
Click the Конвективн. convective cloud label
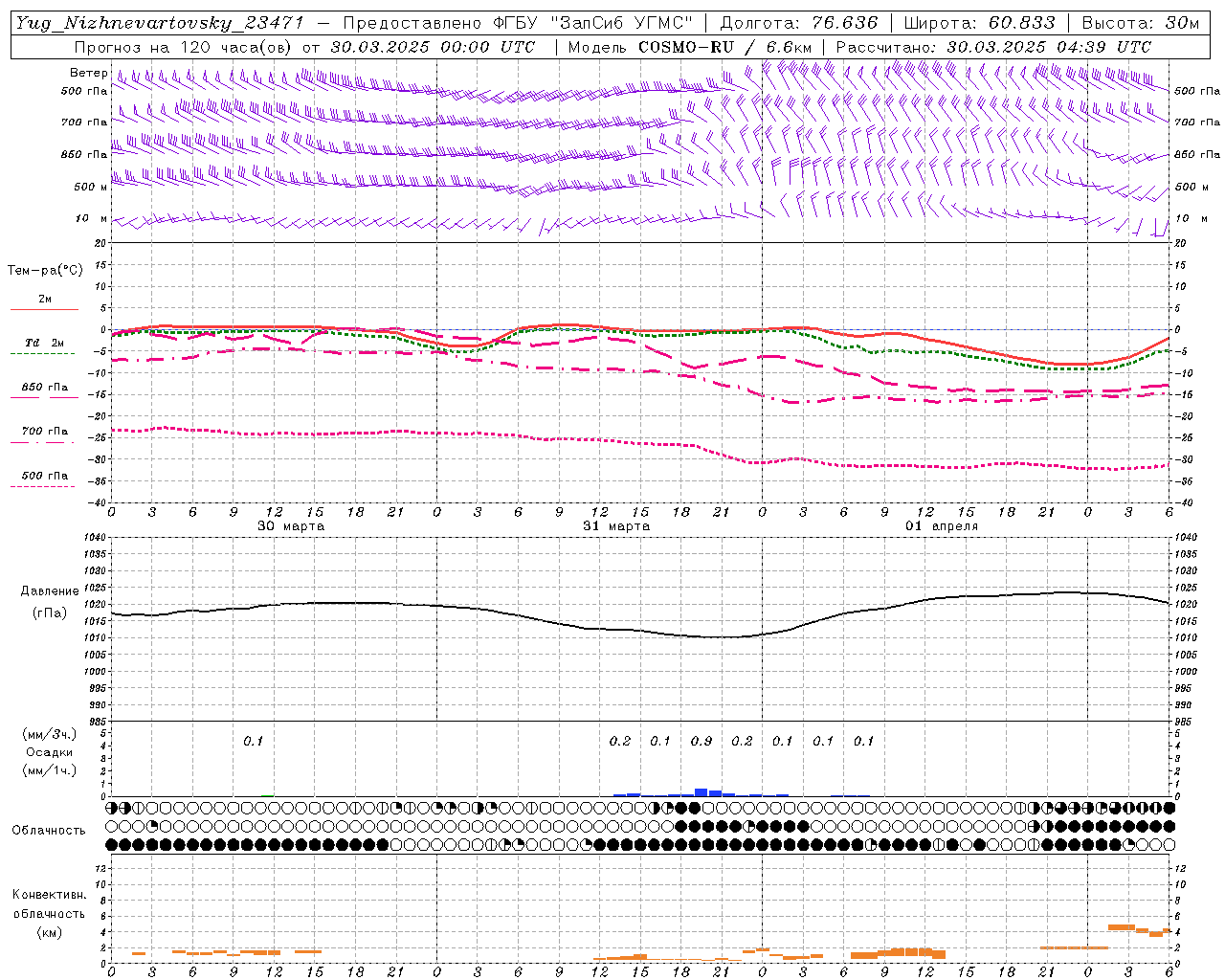(x=49, y=895)
